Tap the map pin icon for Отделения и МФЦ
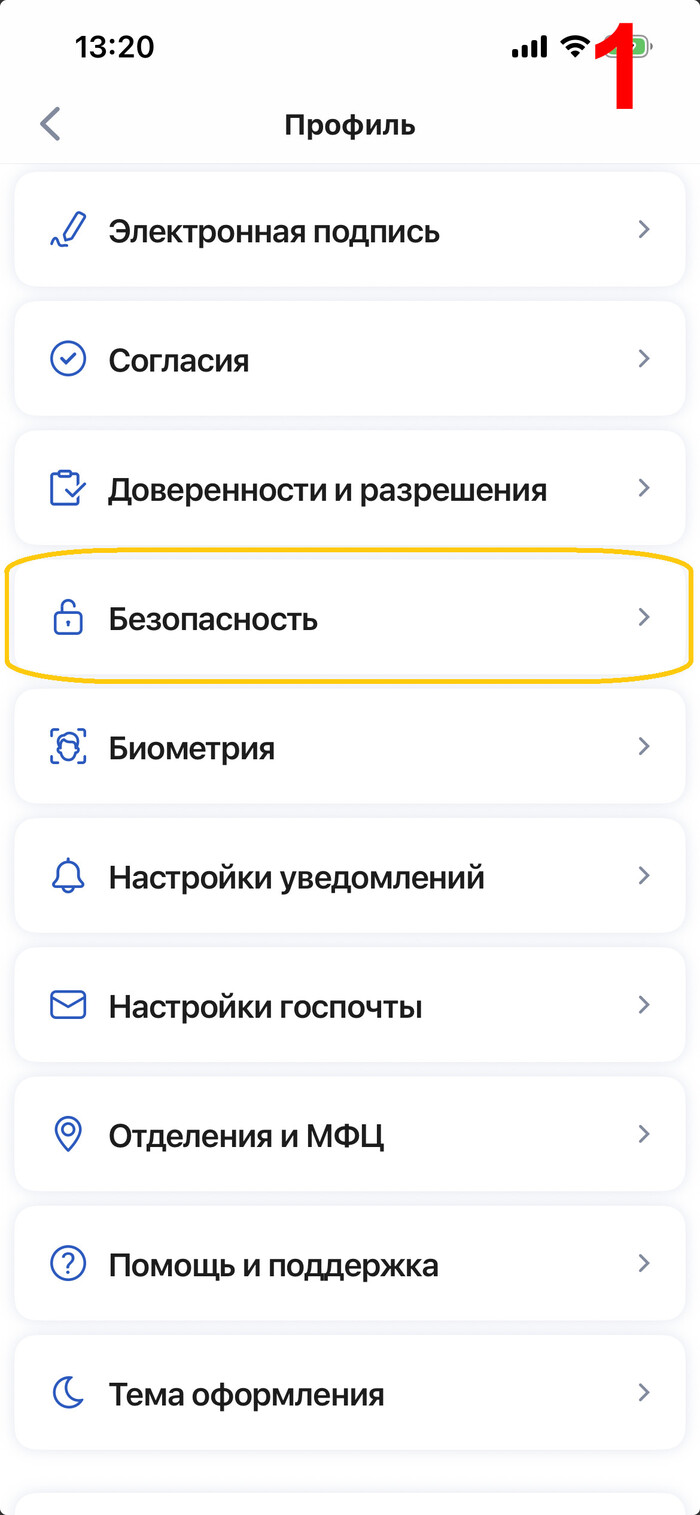This screenshot has height=1515, width=700. (x=67, y=1135)
